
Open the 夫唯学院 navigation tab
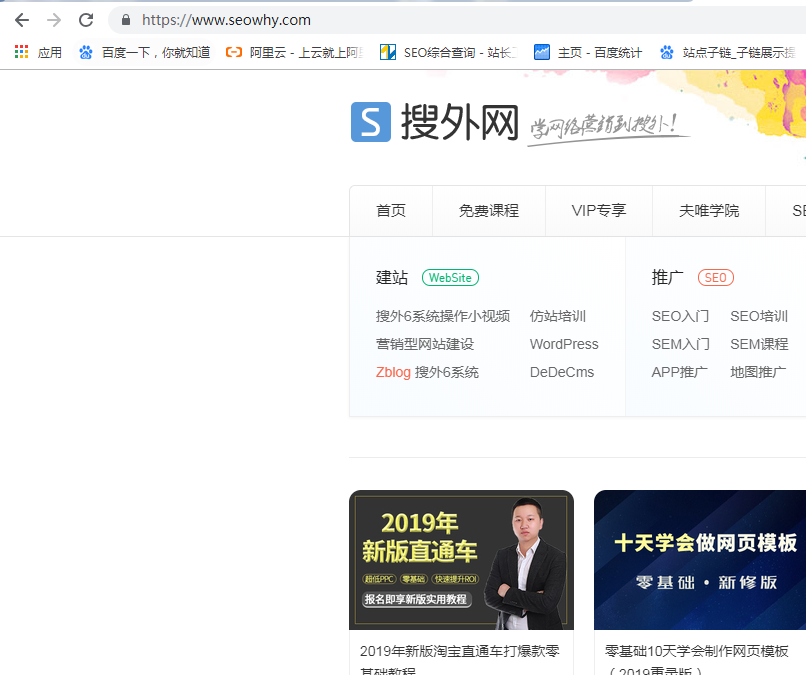click(709, 211)
